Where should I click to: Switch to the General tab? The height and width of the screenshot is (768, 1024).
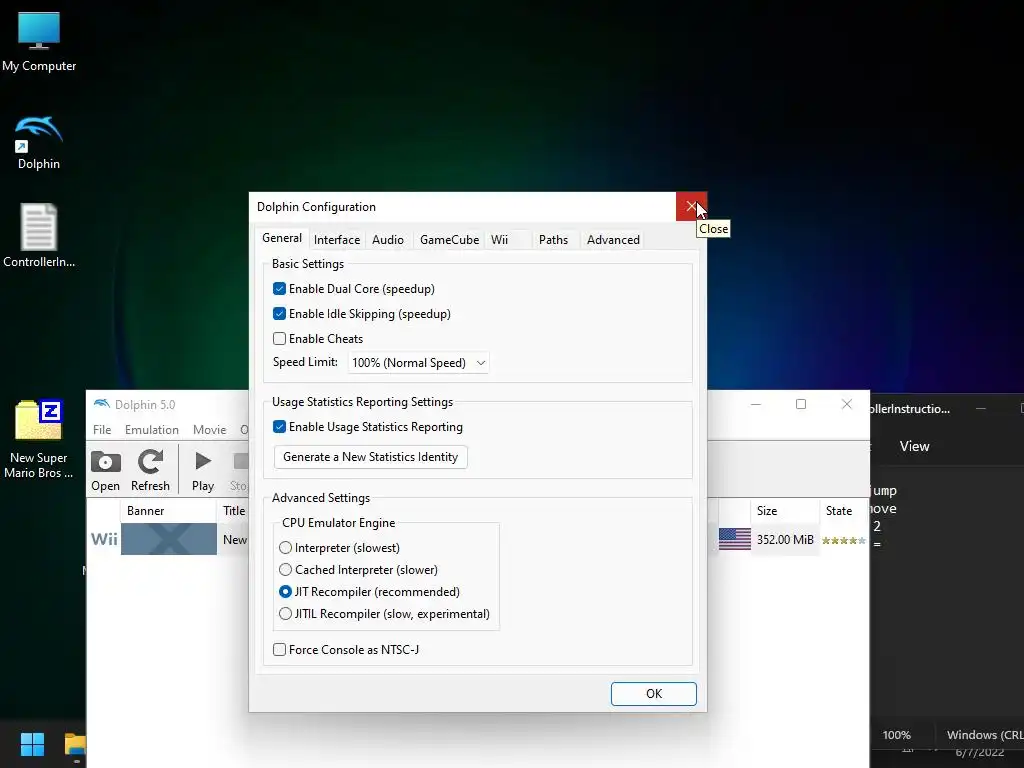pyautogui.click(x=281, y=238)
